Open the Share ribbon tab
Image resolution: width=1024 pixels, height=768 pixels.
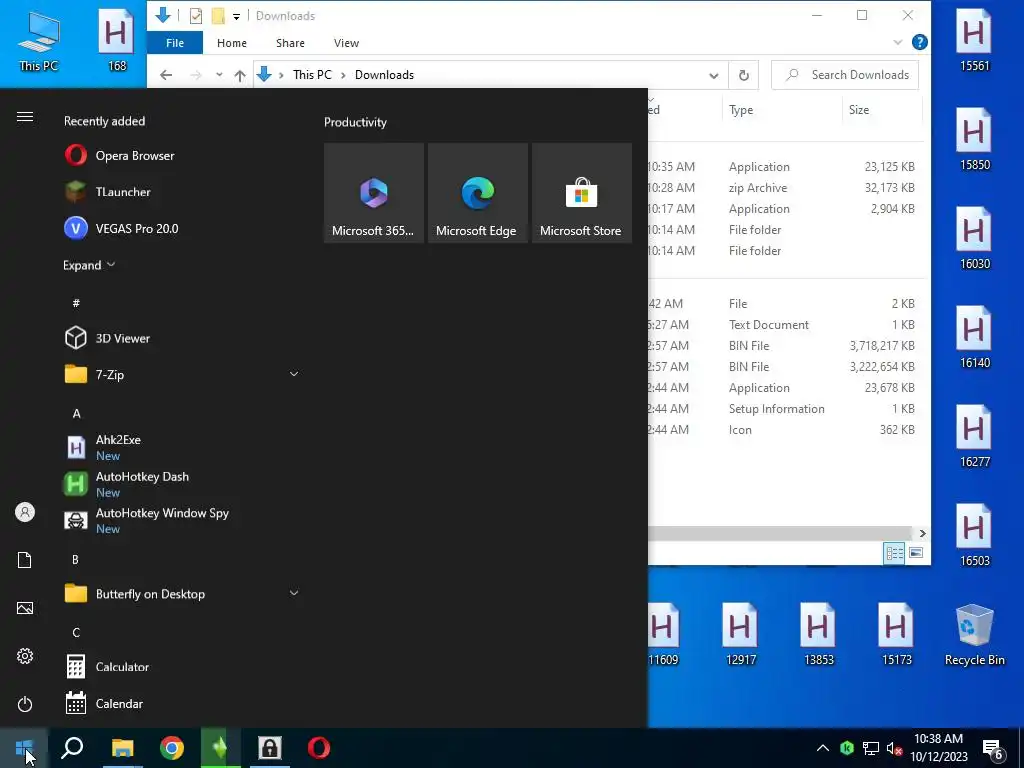point(290,43)
